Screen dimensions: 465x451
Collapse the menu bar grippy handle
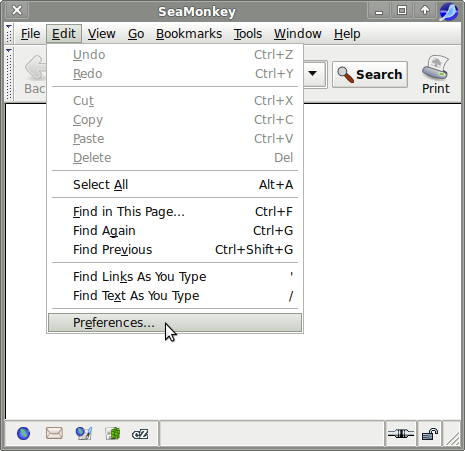9,33
